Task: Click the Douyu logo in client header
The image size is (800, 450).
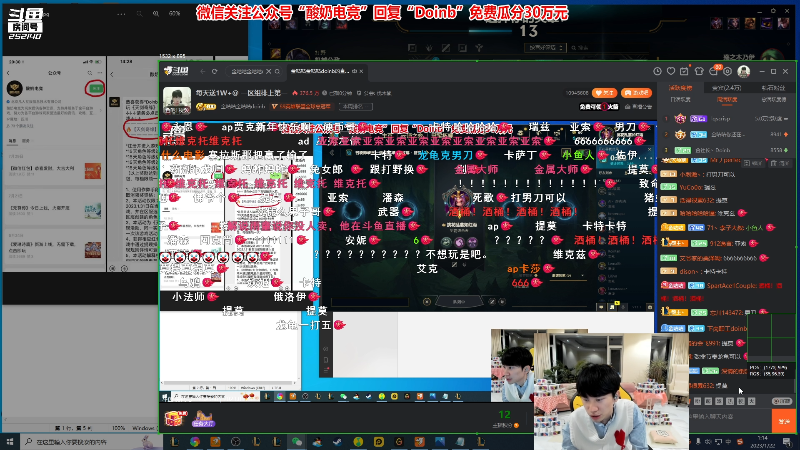Action: point(177,71)
